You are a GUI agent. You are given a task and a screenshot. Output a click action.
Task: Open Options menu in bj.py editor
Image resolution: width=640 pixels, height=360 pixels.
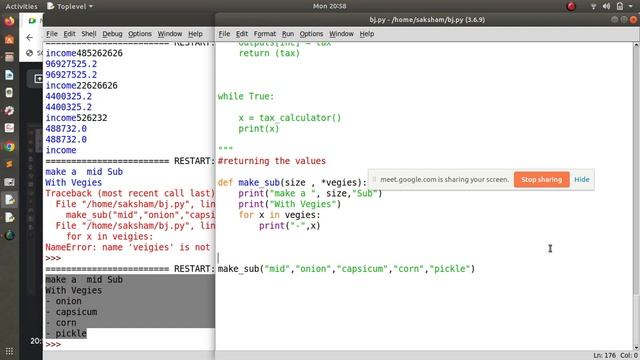[311, 34]
